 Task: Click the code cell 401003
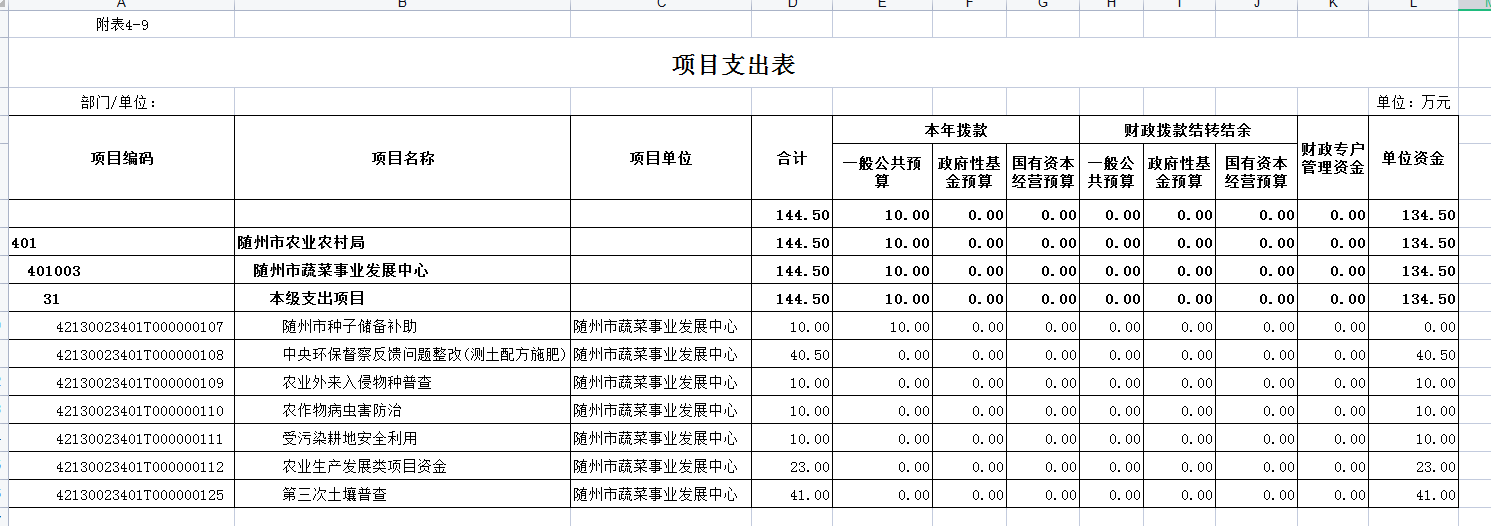122,270
